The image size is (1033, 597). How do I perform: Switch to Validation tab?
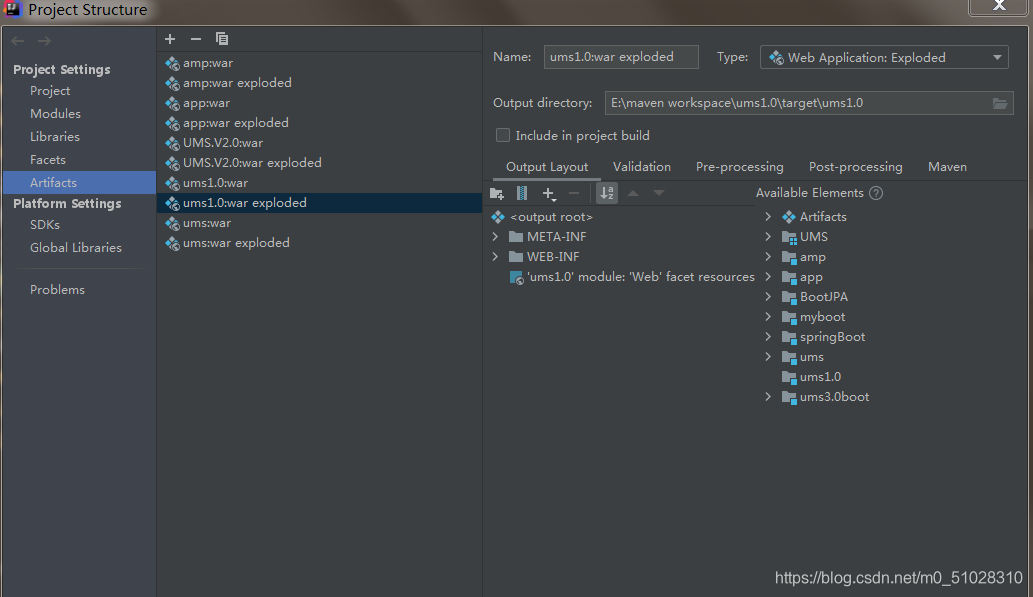[x=642, y=167]
